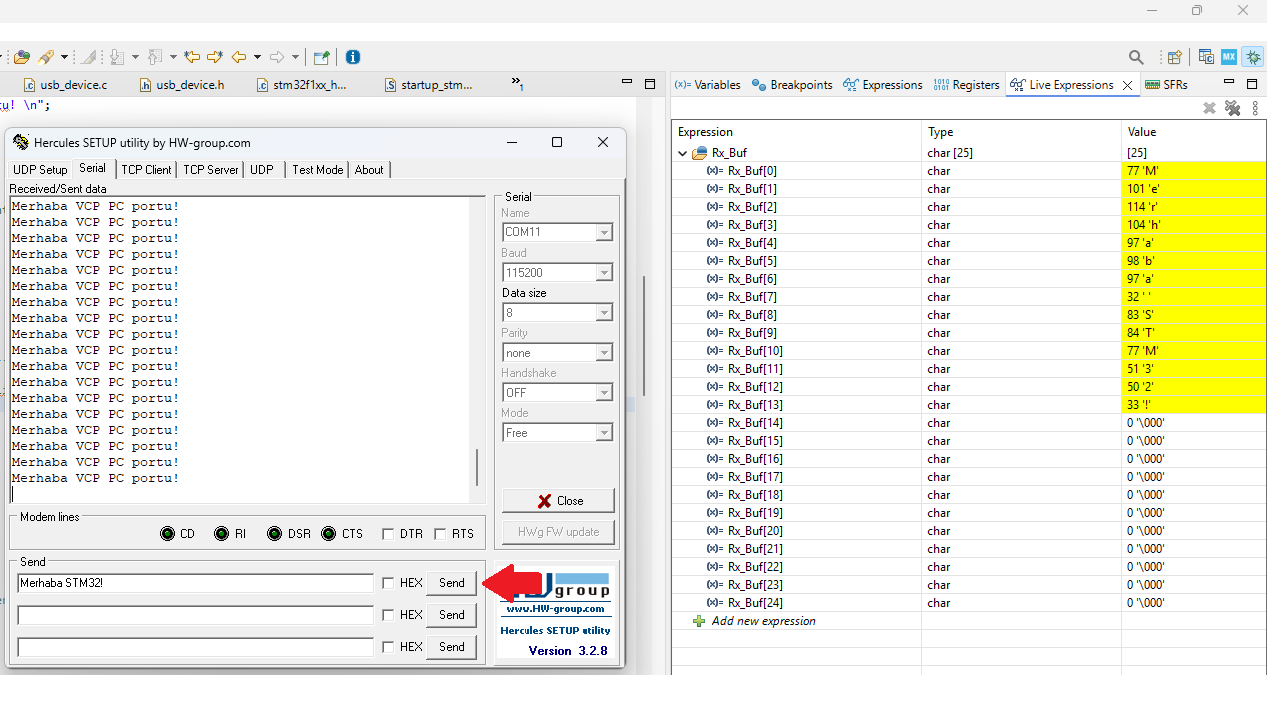The image size is (1267, 728).
Task: Click the DSR modem line indicator
Action: [275, 534]
